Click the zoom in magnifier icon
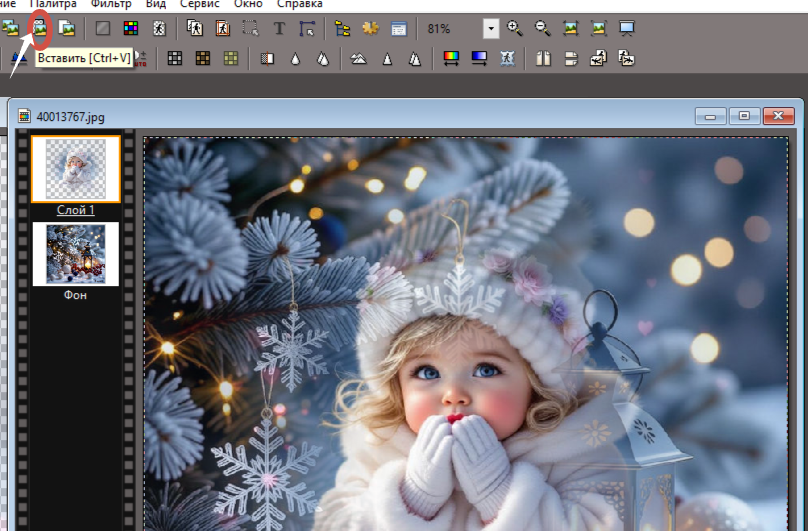The height and width of the screenshot is (531, 808). click(515, 28)
